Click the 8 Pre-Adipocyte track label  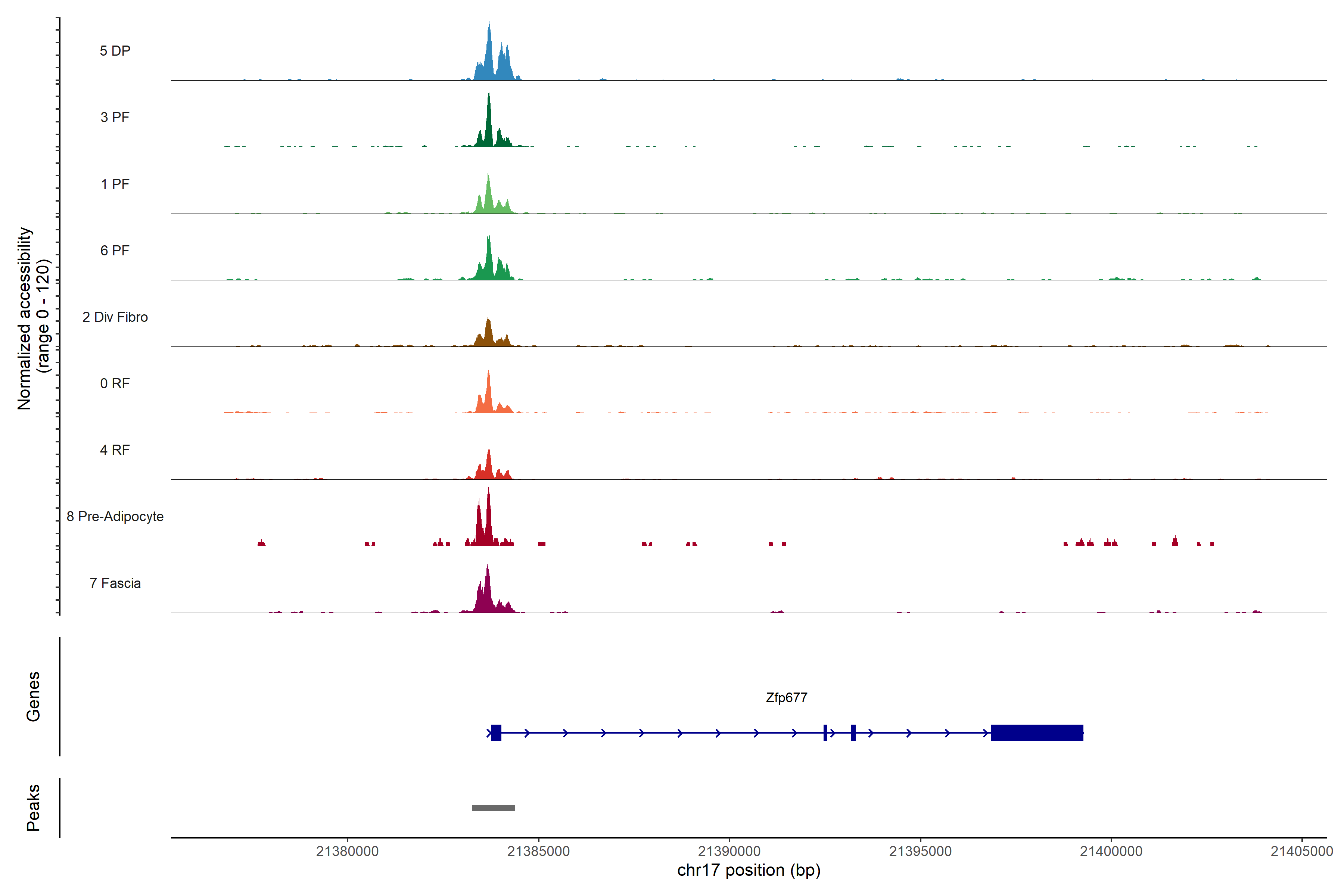[115, 517]
